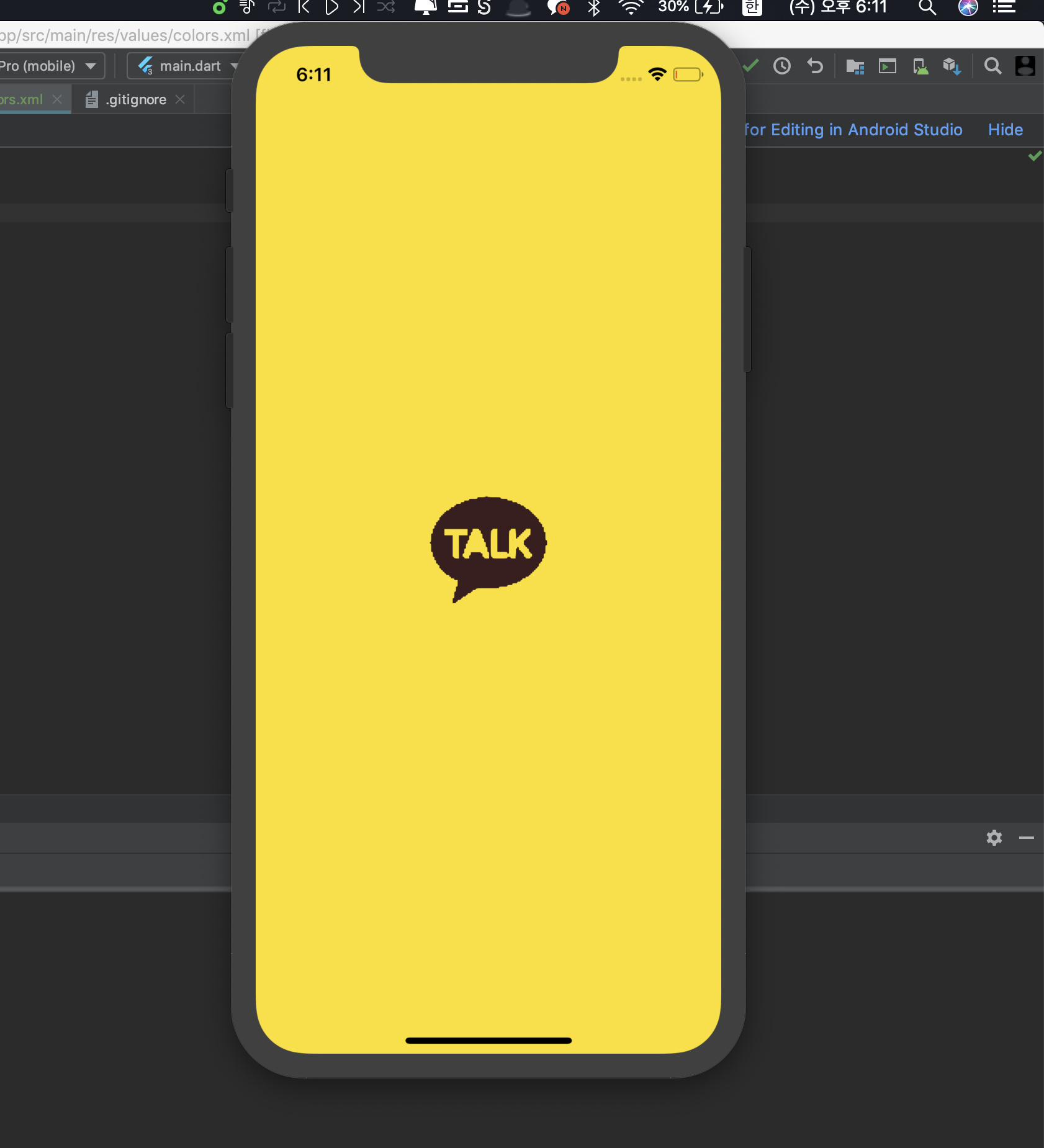Close the .gitignore tab
The width and height of the screenshot is (1044, 1148).
click(x=180, y=99)
